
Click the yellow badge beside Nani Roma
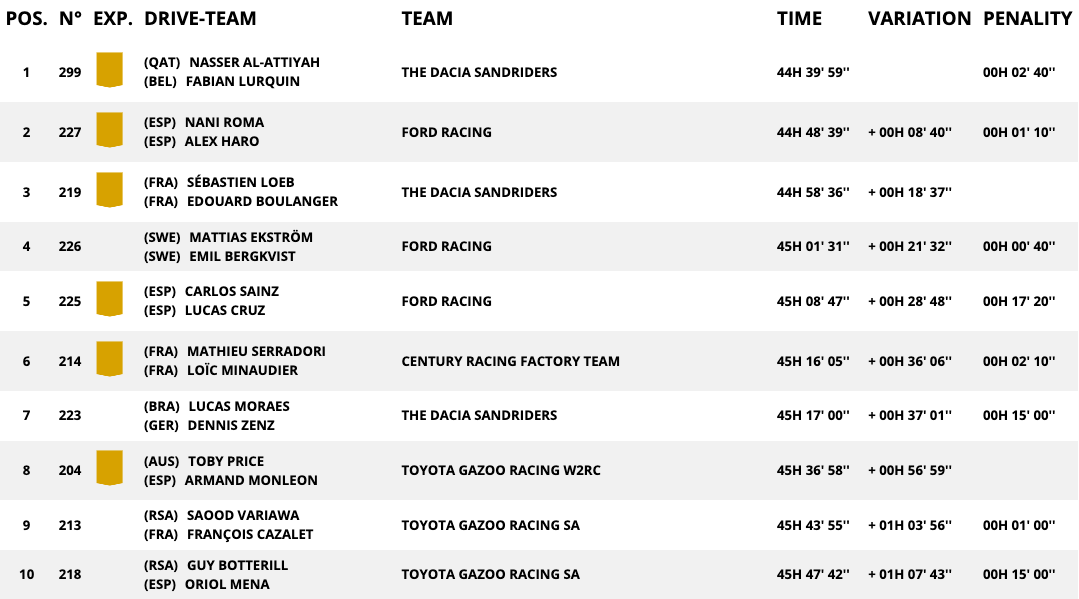click(x=109, y=130)
